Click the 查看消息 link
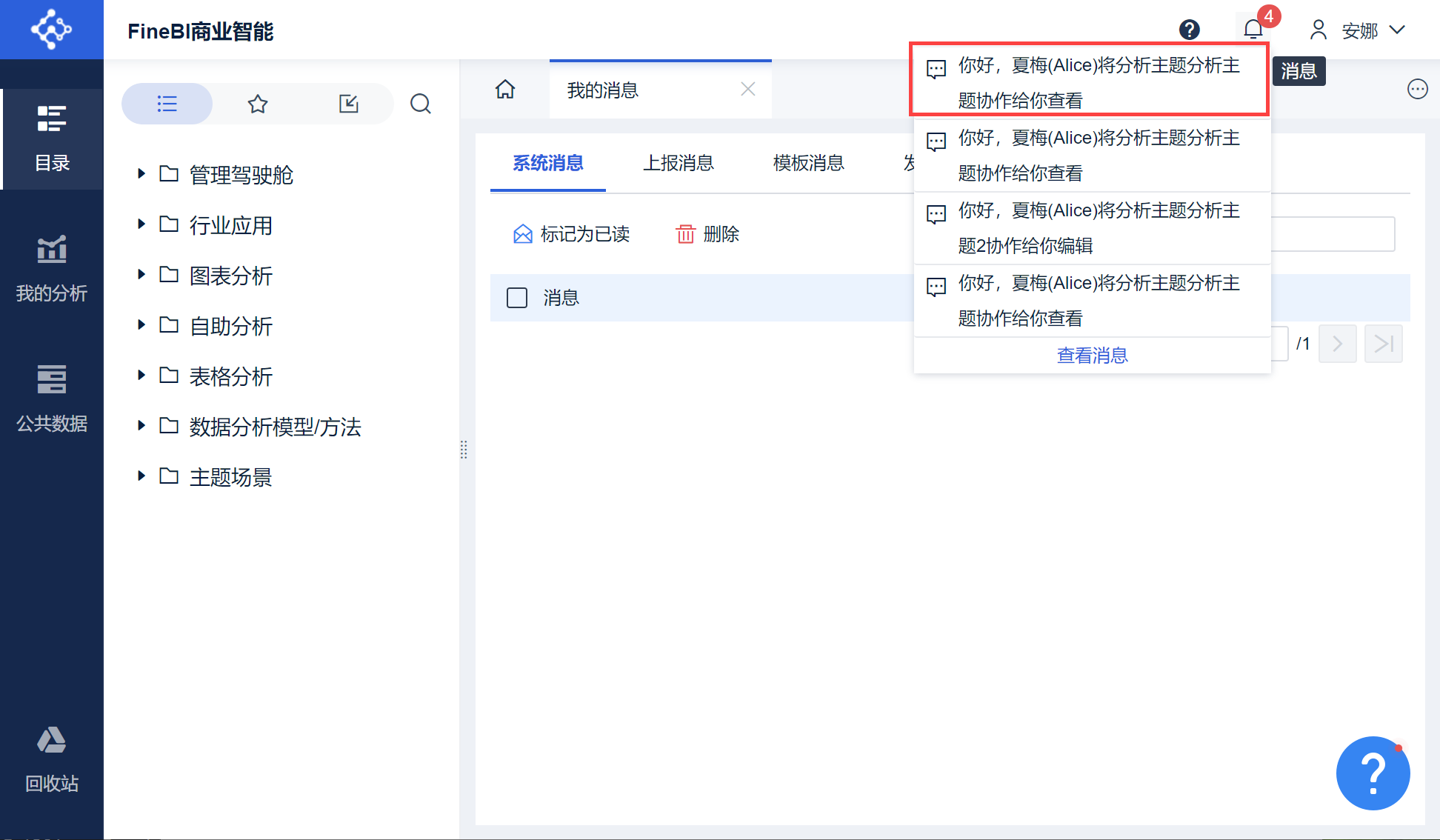This screenshot has height=840, width=1440. pyautogui.click(x=1092, y=356)
